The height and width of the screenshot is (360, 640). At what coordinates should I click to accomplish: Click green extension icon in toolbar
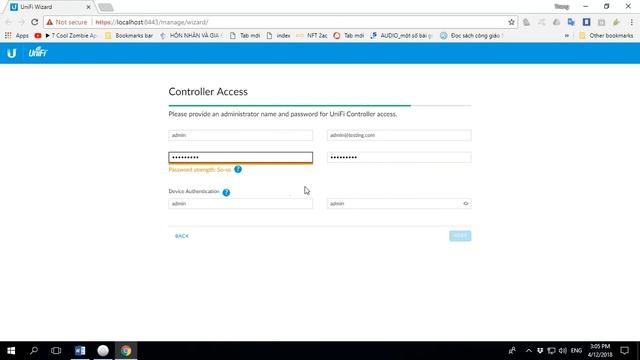pyautogui.click(x=616, y=22)
